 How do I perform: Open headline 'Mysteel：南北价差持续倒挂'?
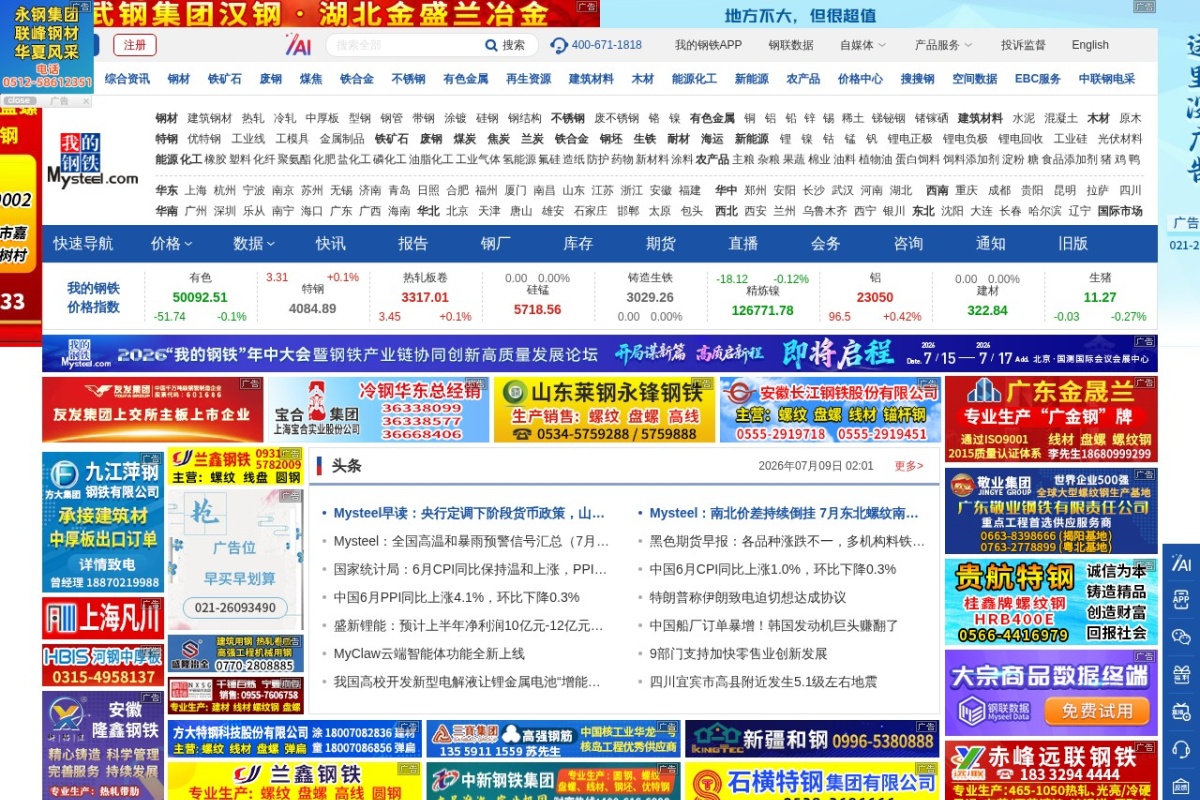(784, 513)
